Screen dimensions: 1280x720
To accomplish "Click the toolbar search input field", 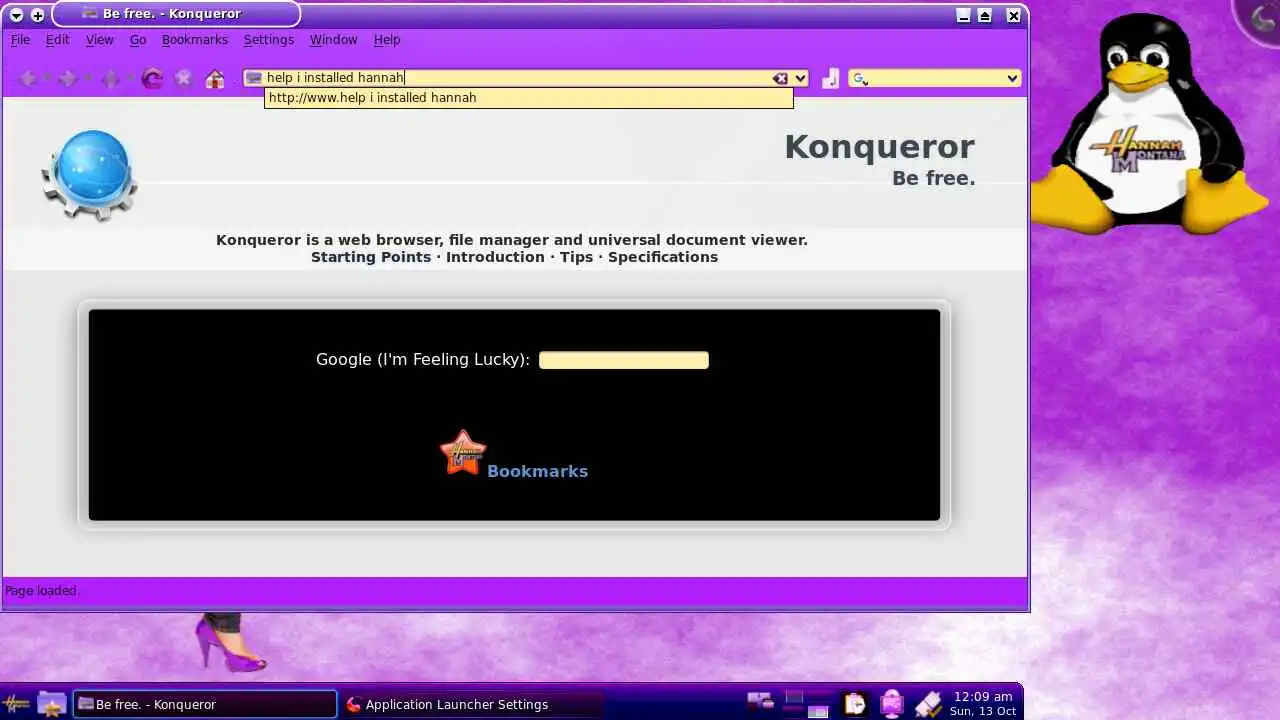I will 935,78.
